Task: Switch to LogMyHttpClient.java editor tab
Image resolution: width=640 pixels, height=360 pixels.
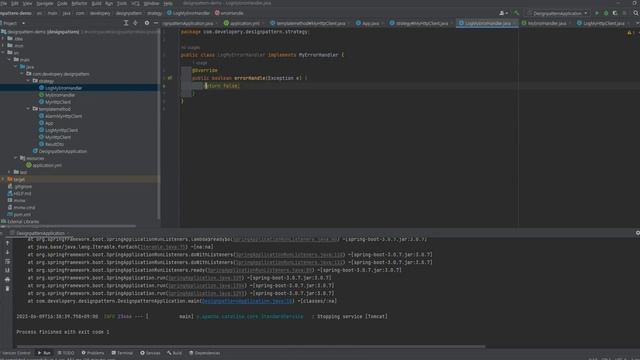Action: pyautogui.click(x=603, y=23)
